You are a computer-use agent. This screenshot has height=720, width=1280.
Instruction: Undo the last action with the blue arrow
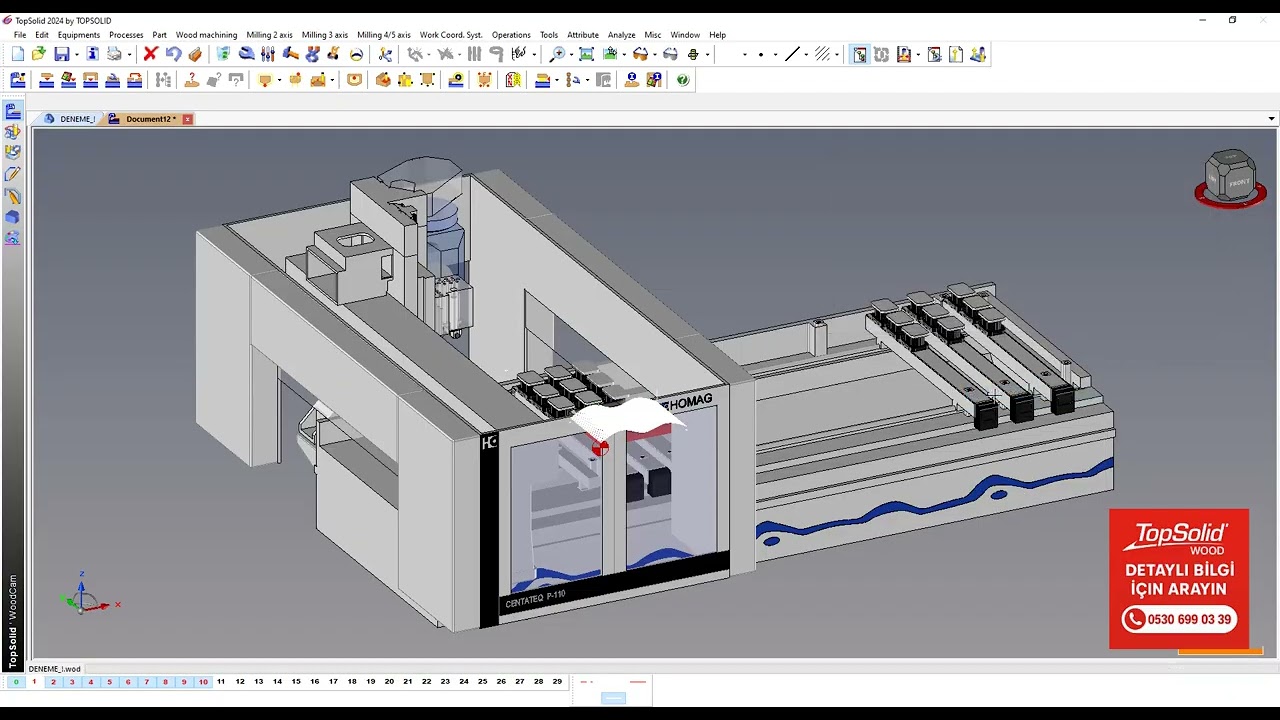173,54
